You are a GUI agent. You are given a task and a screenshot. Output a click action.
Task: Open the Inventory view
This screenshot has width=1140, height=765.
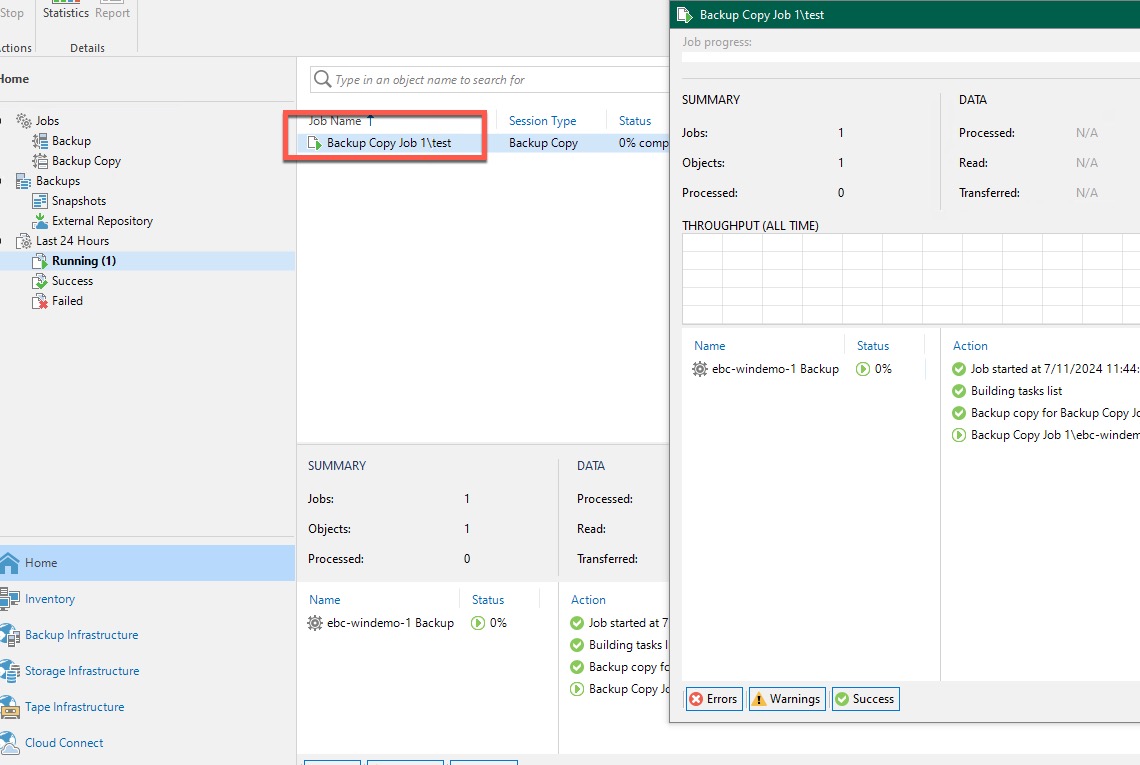click(50, 599)
